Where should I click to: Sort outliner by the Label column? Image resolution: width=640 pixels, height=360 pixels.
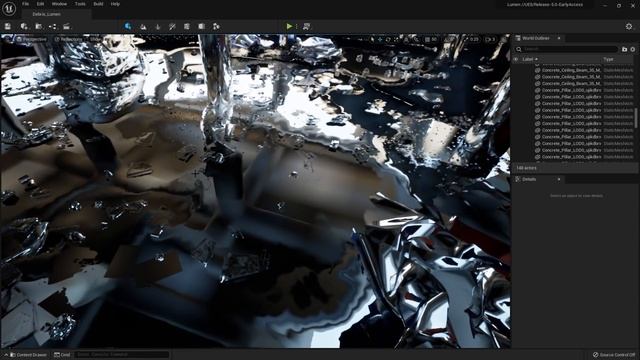pos(529,60)
